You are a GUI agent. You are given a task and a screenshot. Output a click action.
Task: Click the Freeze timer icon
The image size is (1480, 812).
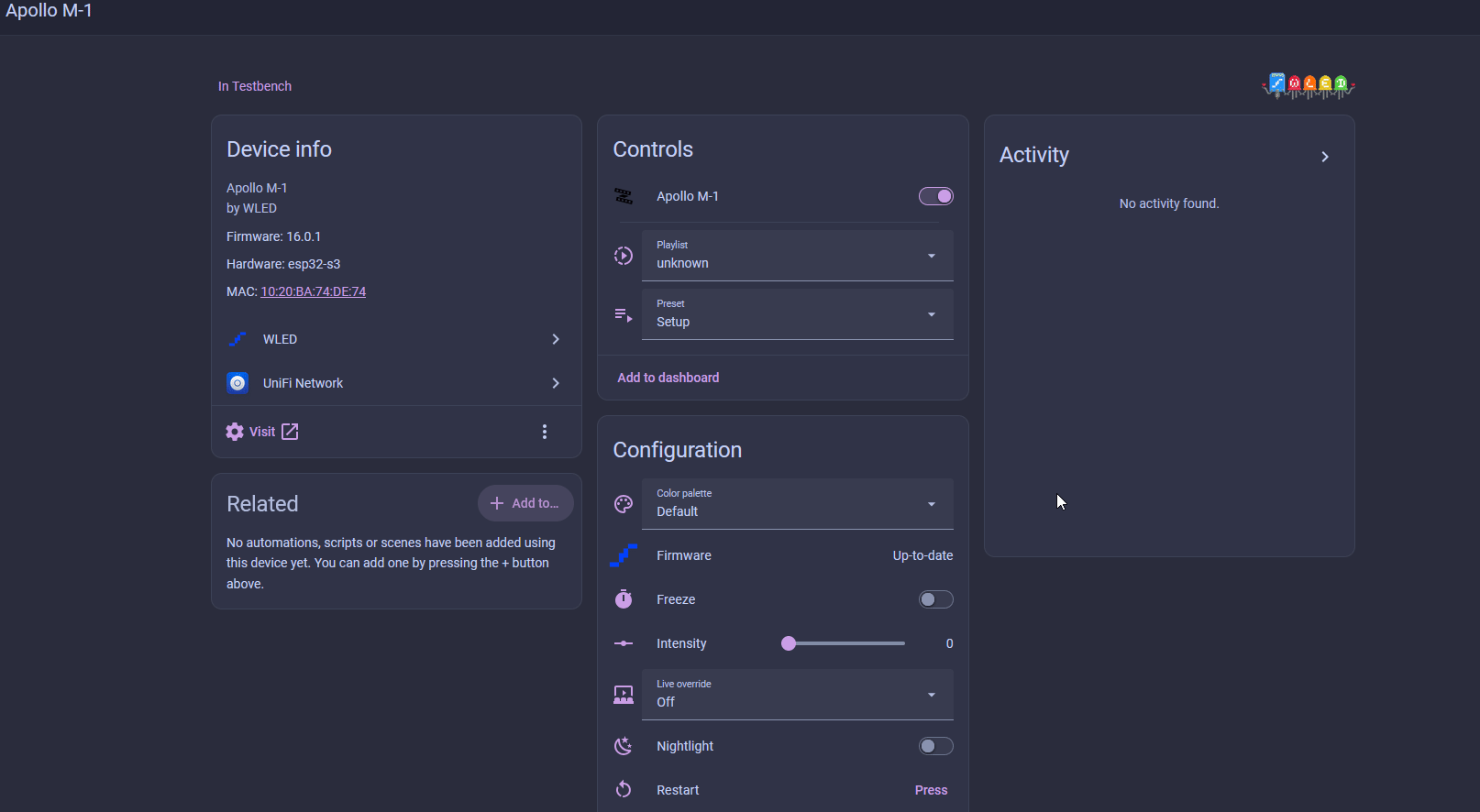[x=624, y=599]
